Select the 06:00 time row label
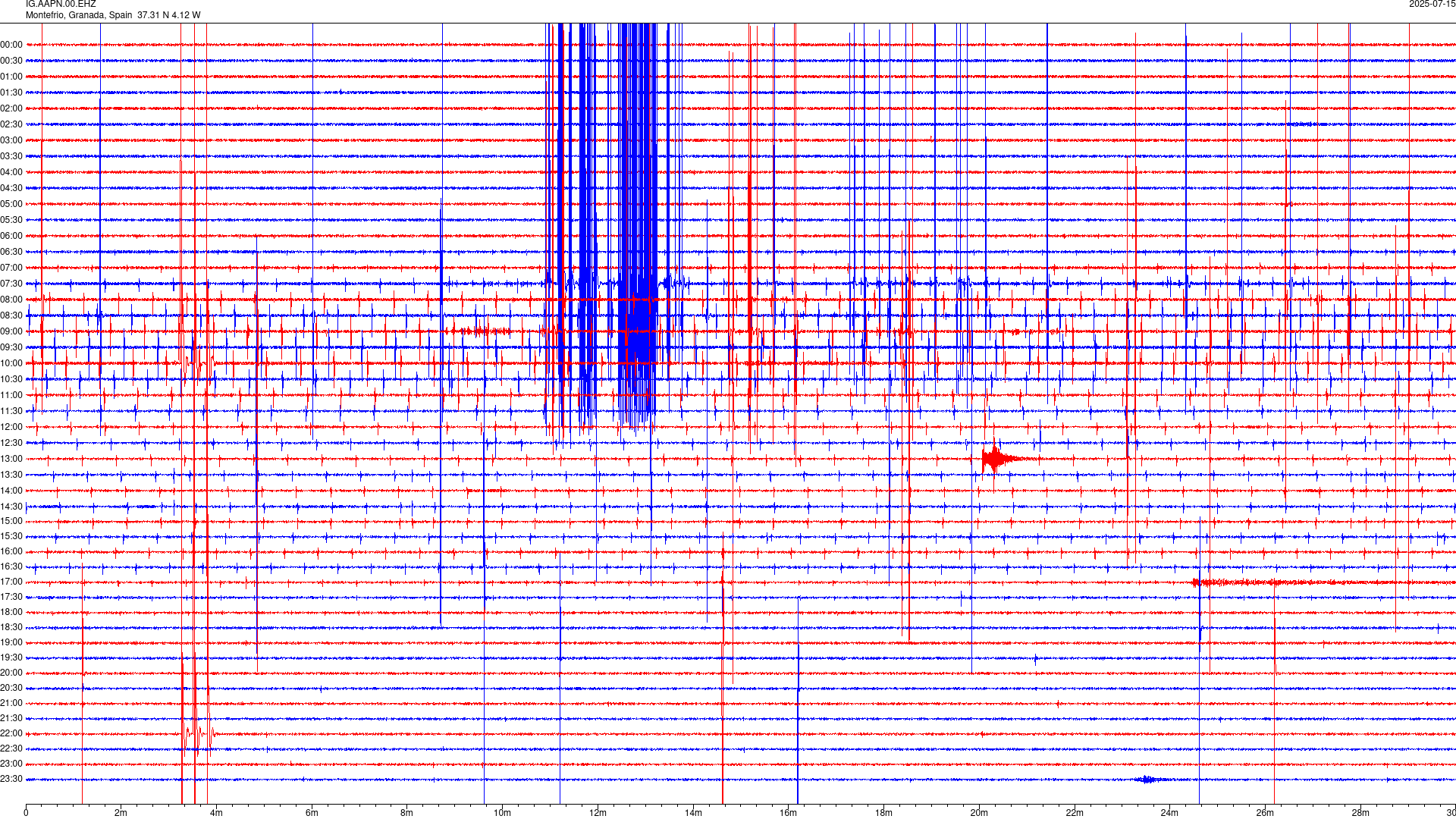The image size is (1456, 819). tap(11, 236)
